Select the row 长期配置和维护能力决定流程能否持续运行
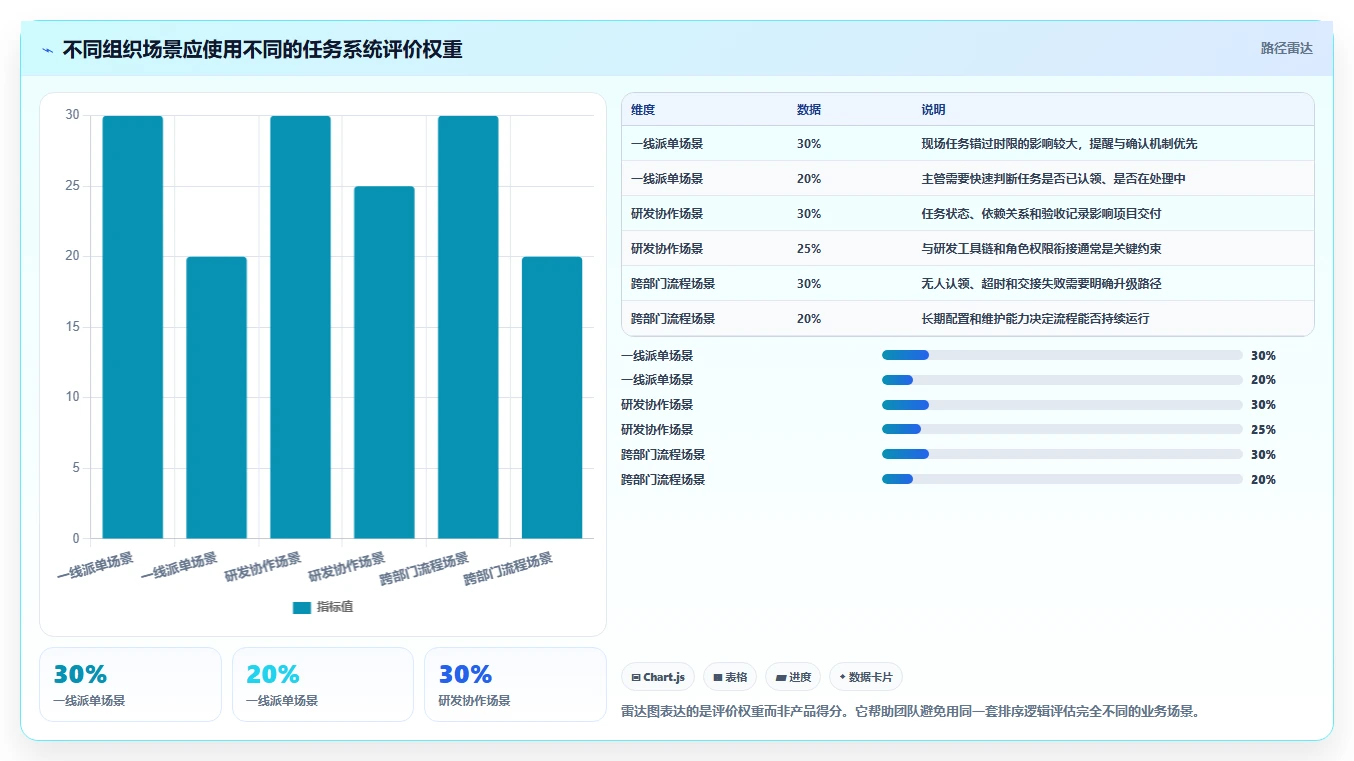 [x=968, y=319]
